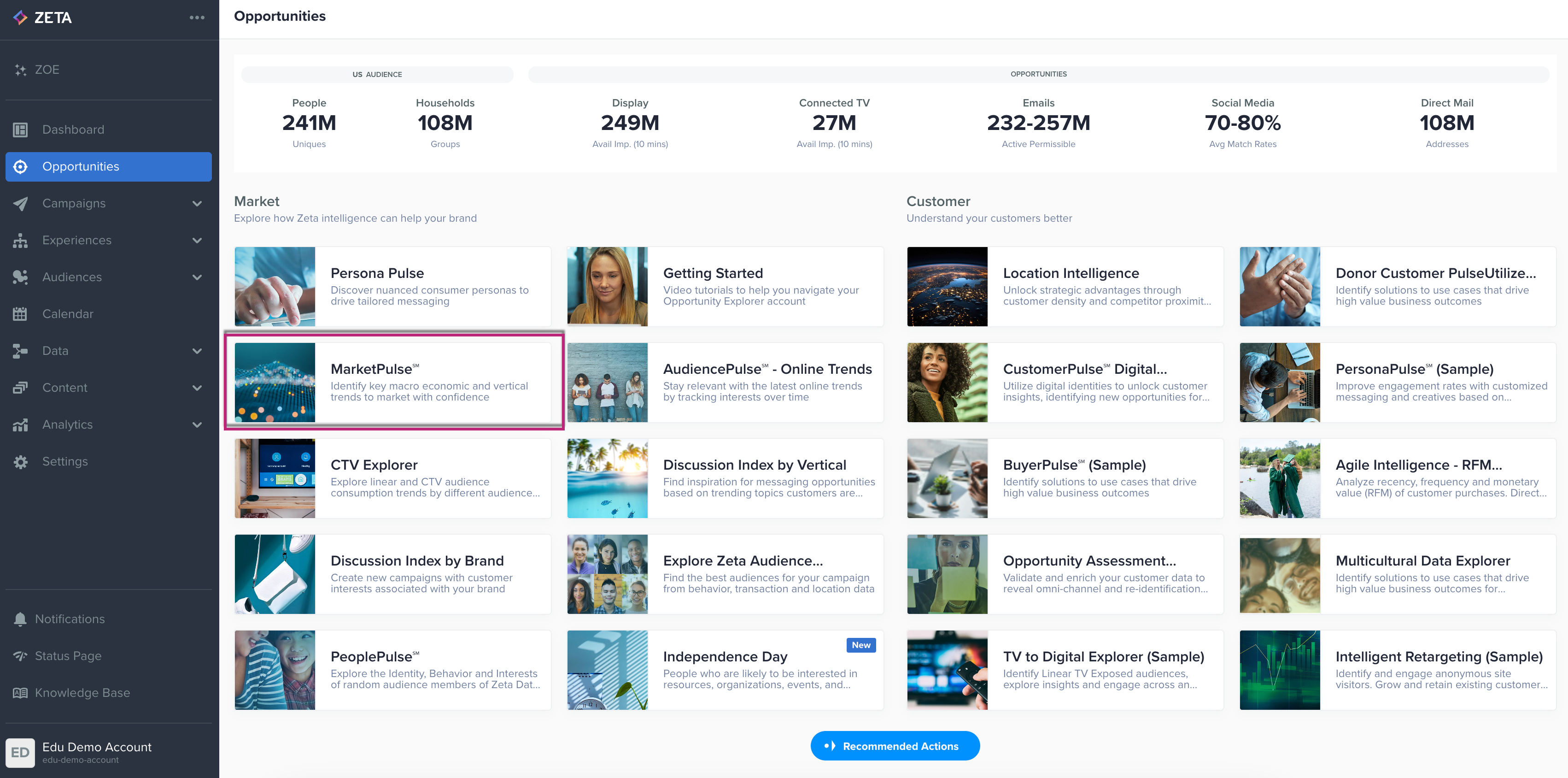Image resolution: width=1568 pixels, height=778 pixels.
Task: Click the ZOE sparkle icon
Action: pyautogui.click(x=20, y=70)
